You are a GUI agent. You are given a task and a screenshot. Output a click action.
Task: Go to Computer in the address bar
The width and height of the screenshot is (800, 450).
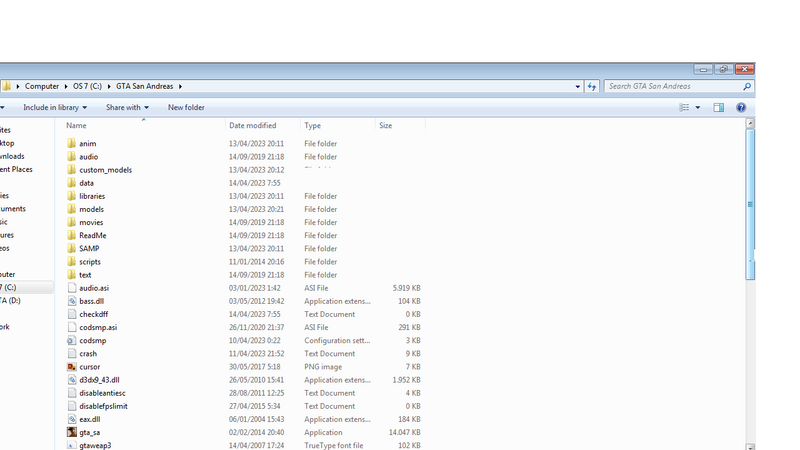[x=42, y=86]
